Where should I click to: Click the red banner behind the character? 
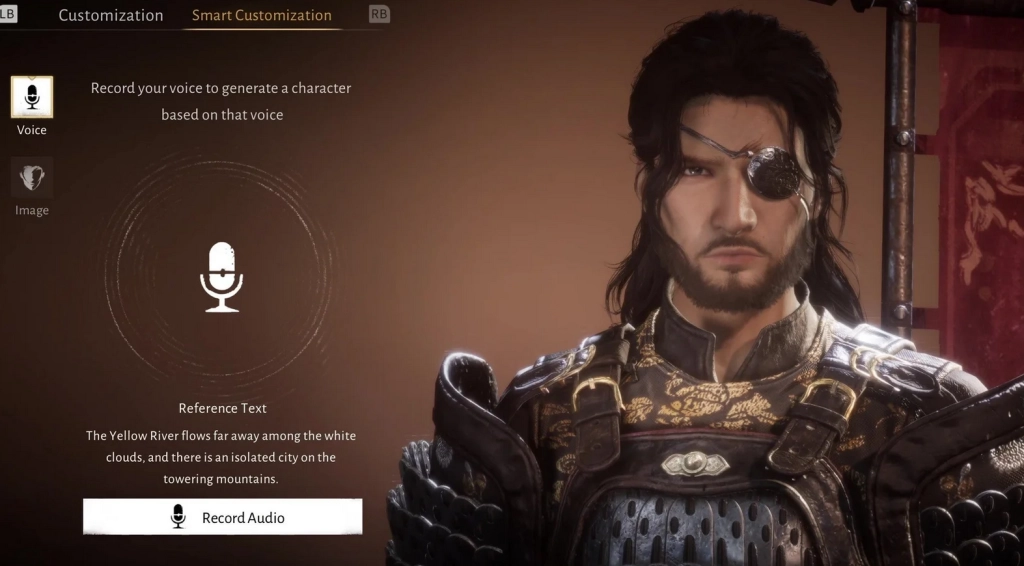click(980, 196)
